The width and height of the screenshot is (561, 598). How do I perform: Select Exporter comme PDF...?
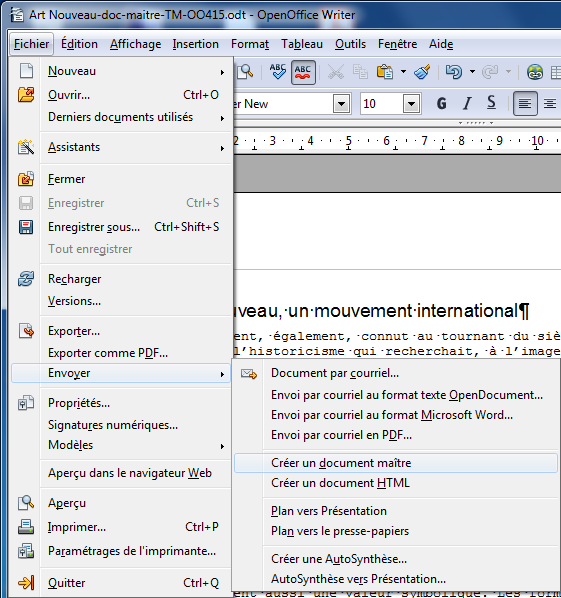tap(121, 353)
